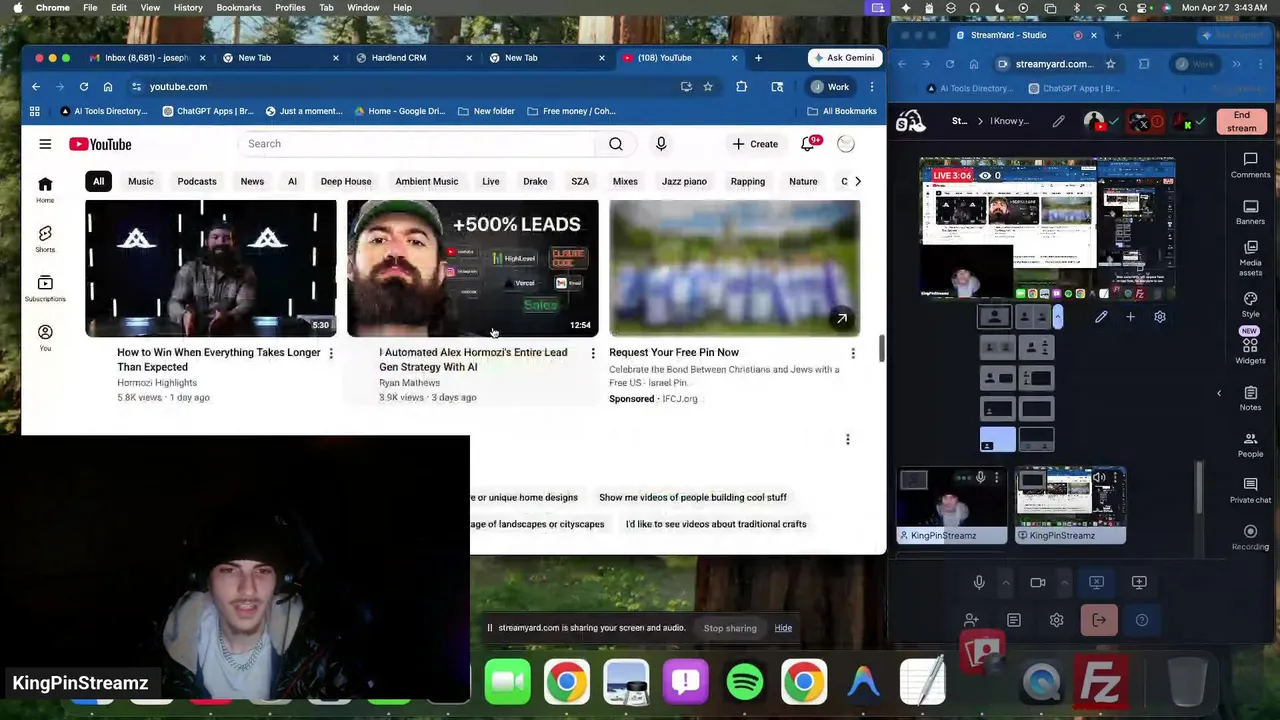
Task: Open options for the Hormozi Highlights video
Action: [x=331, y=353]
